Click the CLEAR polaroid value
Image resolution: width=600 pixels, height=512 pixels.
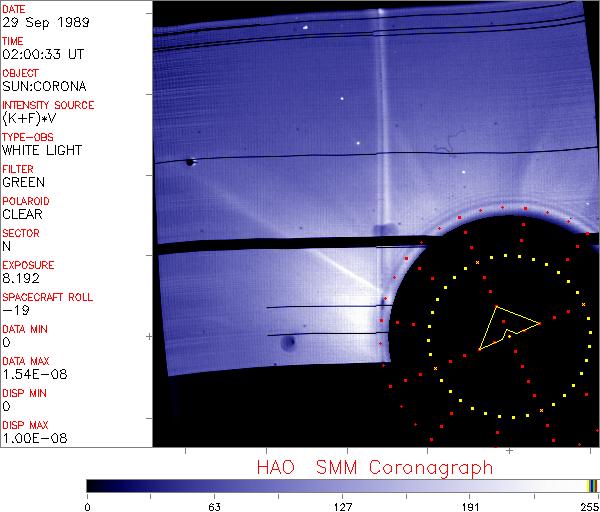click(x=22, y=214)
